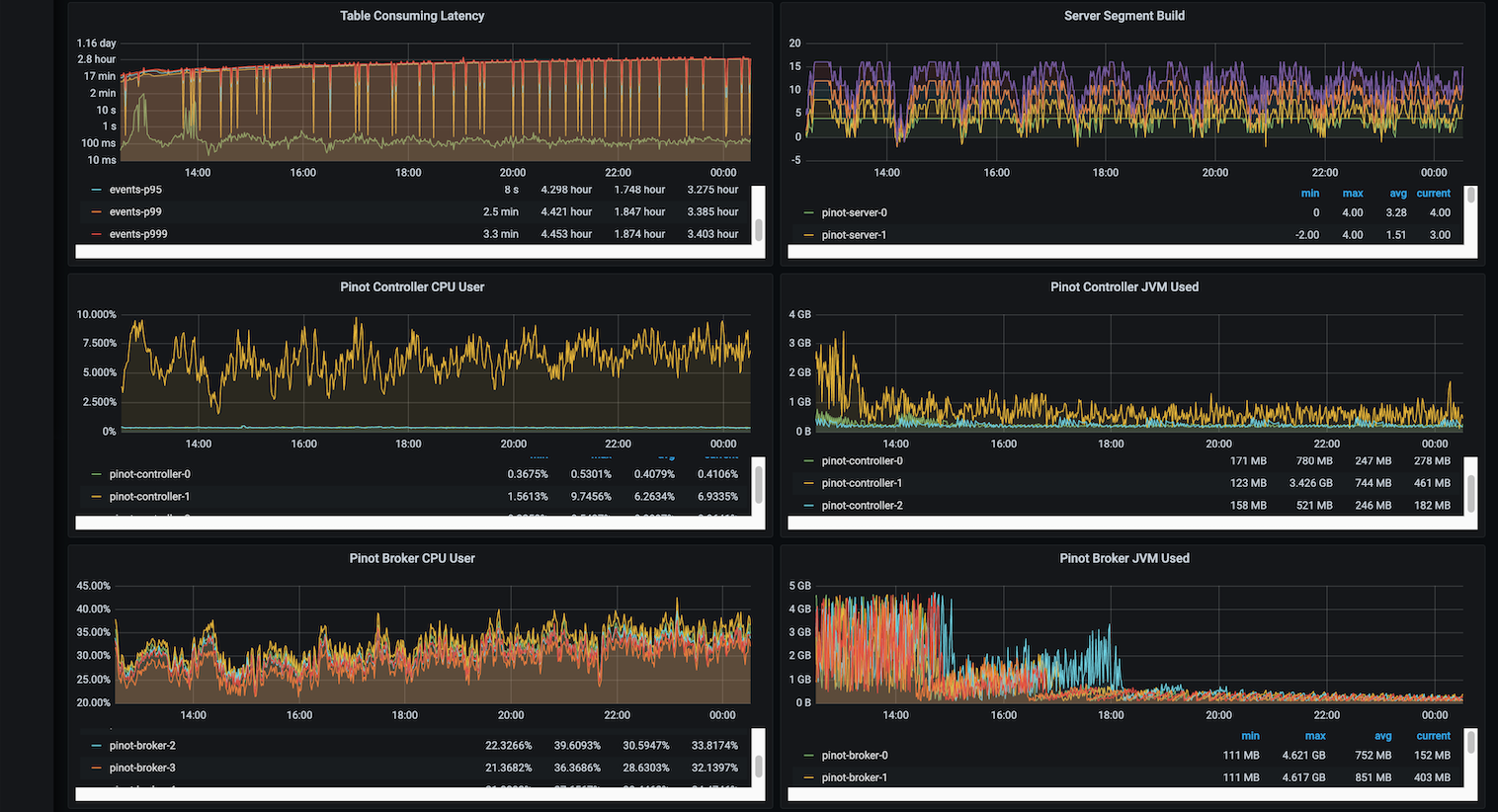Click the Table Consuming Latency legend scrollbar
This screenshot has height=812, width=1498.
(x=759, y=229)
